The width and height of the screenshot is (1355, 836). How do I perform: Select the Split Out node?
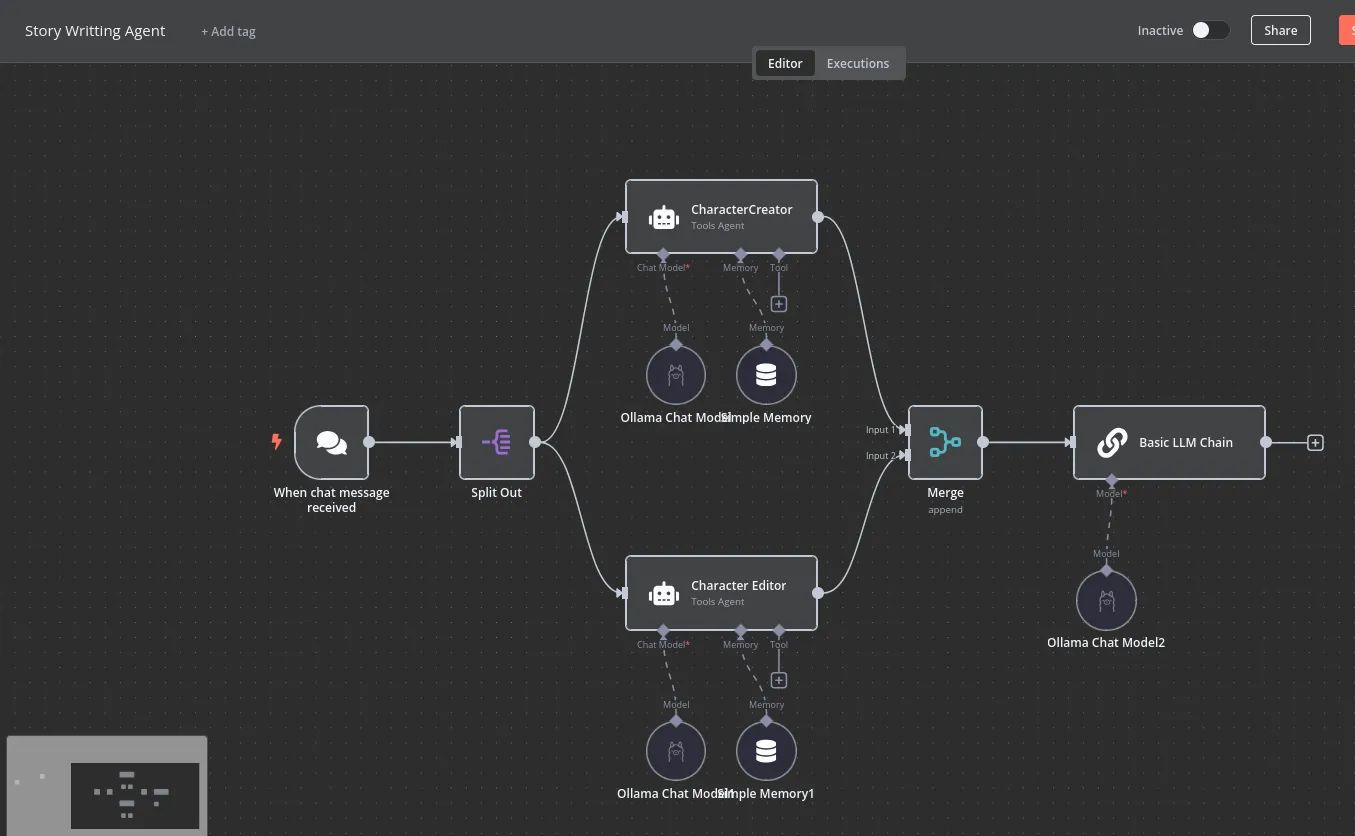(x=497, y=442)
